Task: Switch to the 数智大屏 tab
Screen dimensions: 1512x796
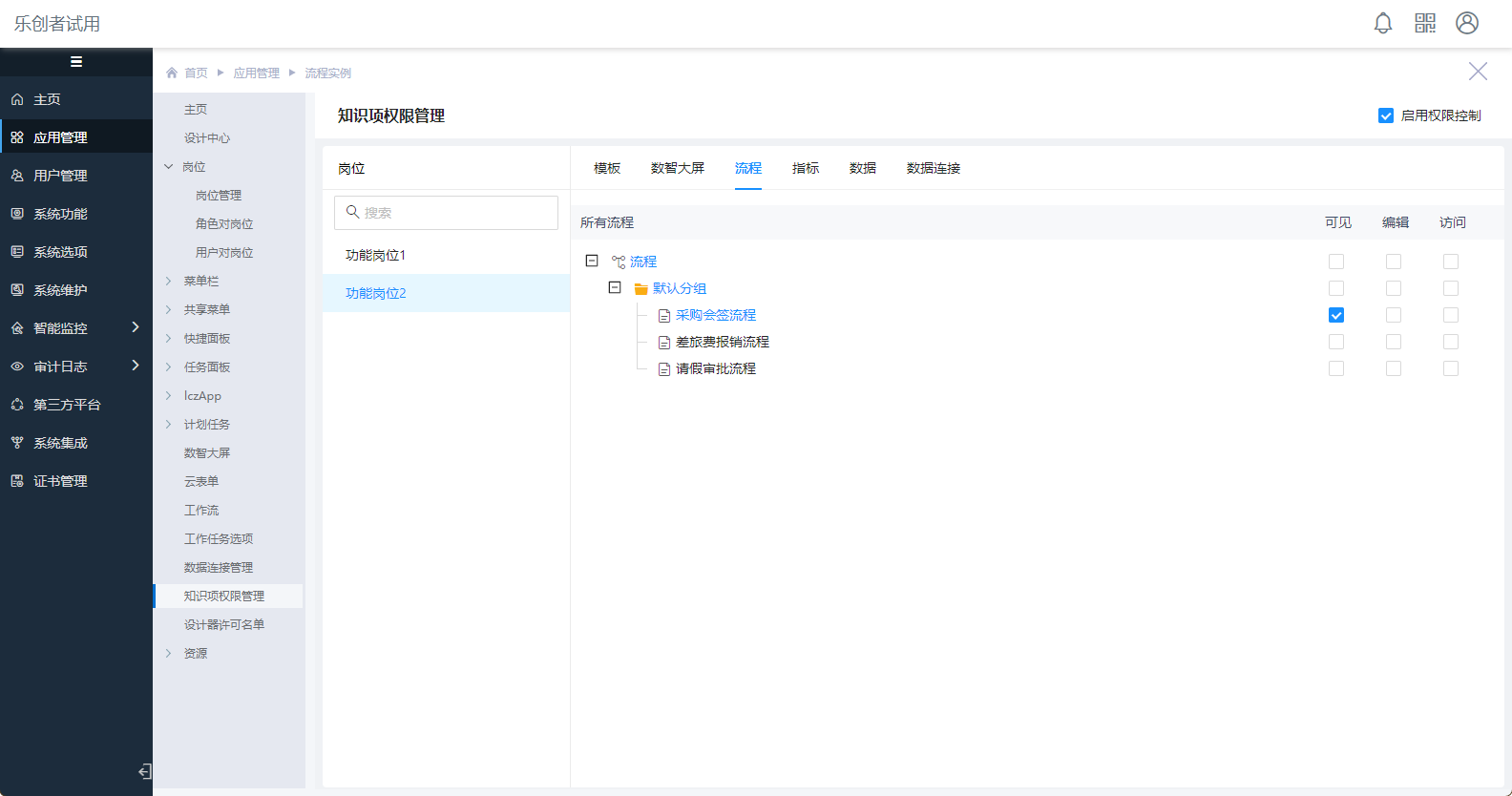Action: click(x=678, y=168)
